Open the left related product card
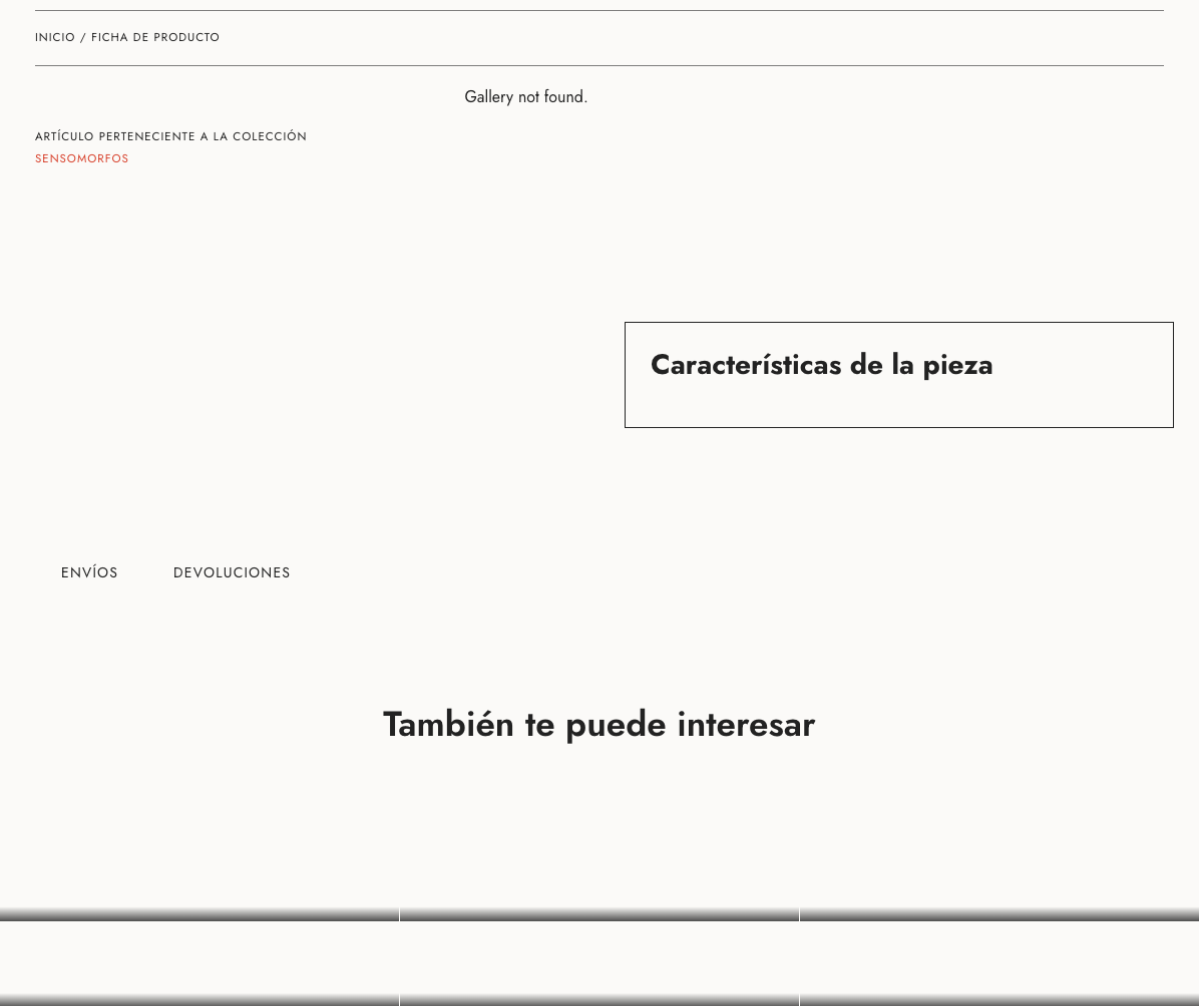This screenshot has width=1200, height=1006. (x=199, y=958)
